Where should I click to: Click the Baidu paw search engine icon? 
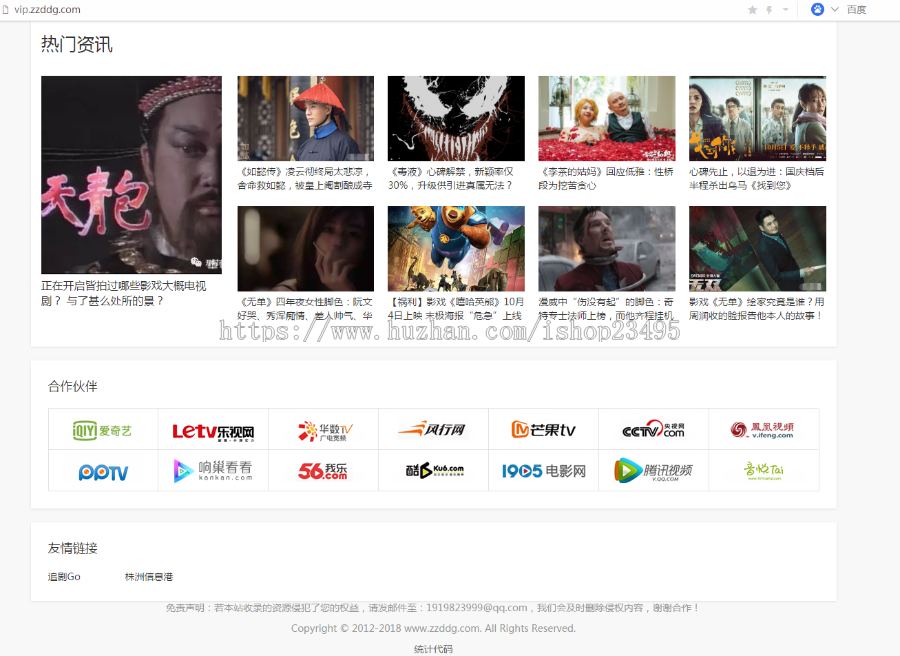(x=817, y=9)
